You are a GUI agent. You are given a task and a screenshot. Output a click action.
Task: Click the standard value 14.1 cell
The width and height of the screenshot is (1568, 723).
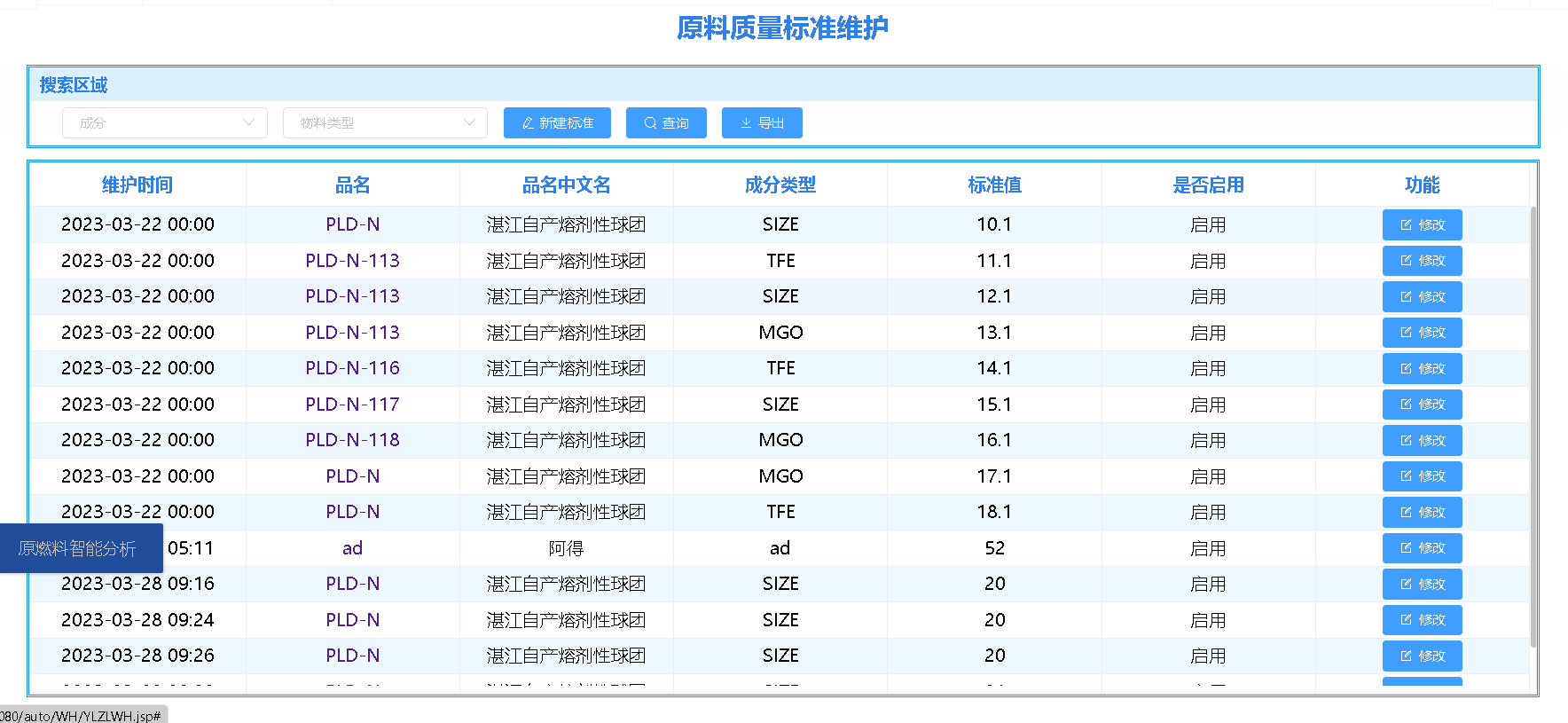[x=994, y=368]
